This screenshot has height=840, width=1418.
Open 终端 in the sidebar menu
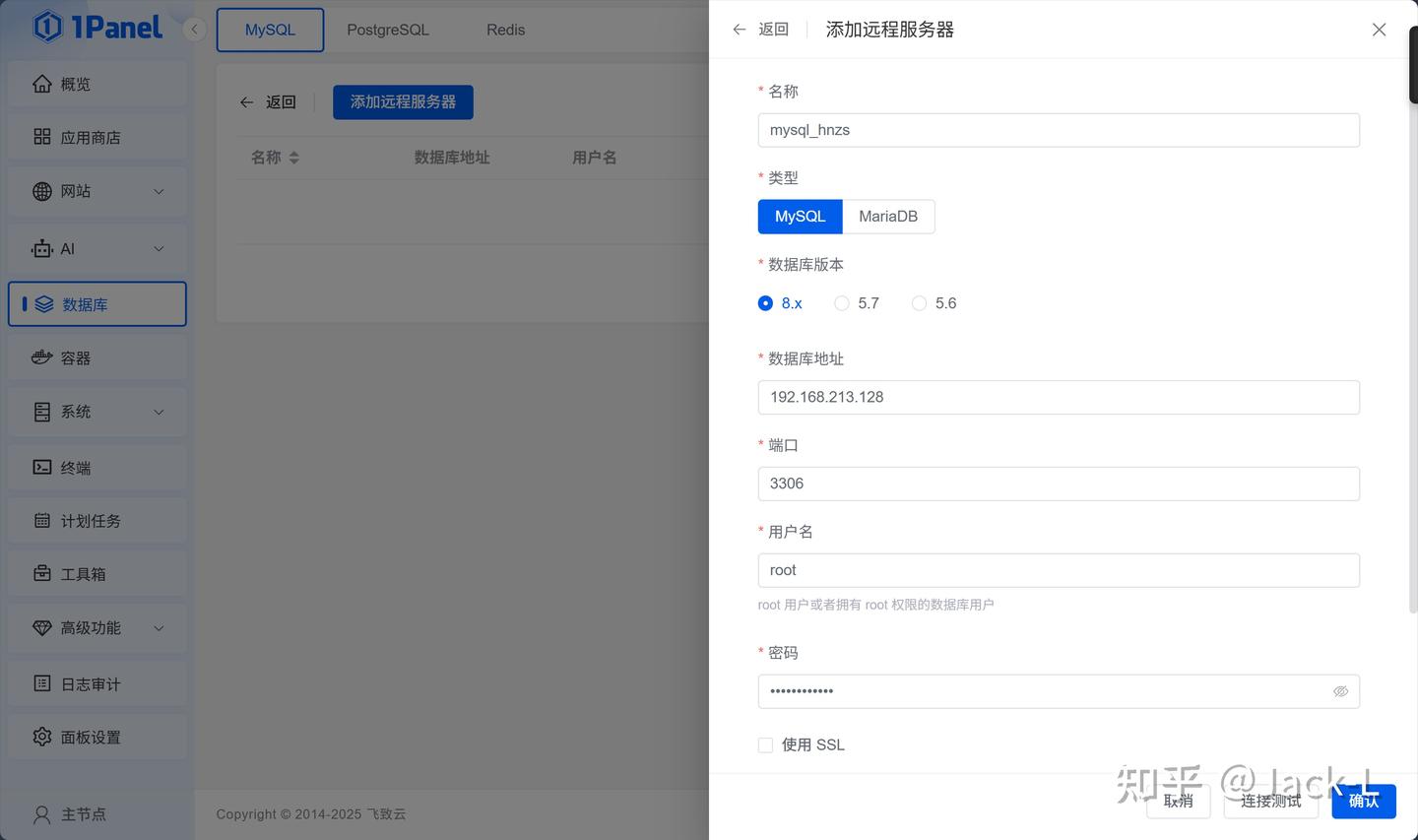click(x=97, y=468)
